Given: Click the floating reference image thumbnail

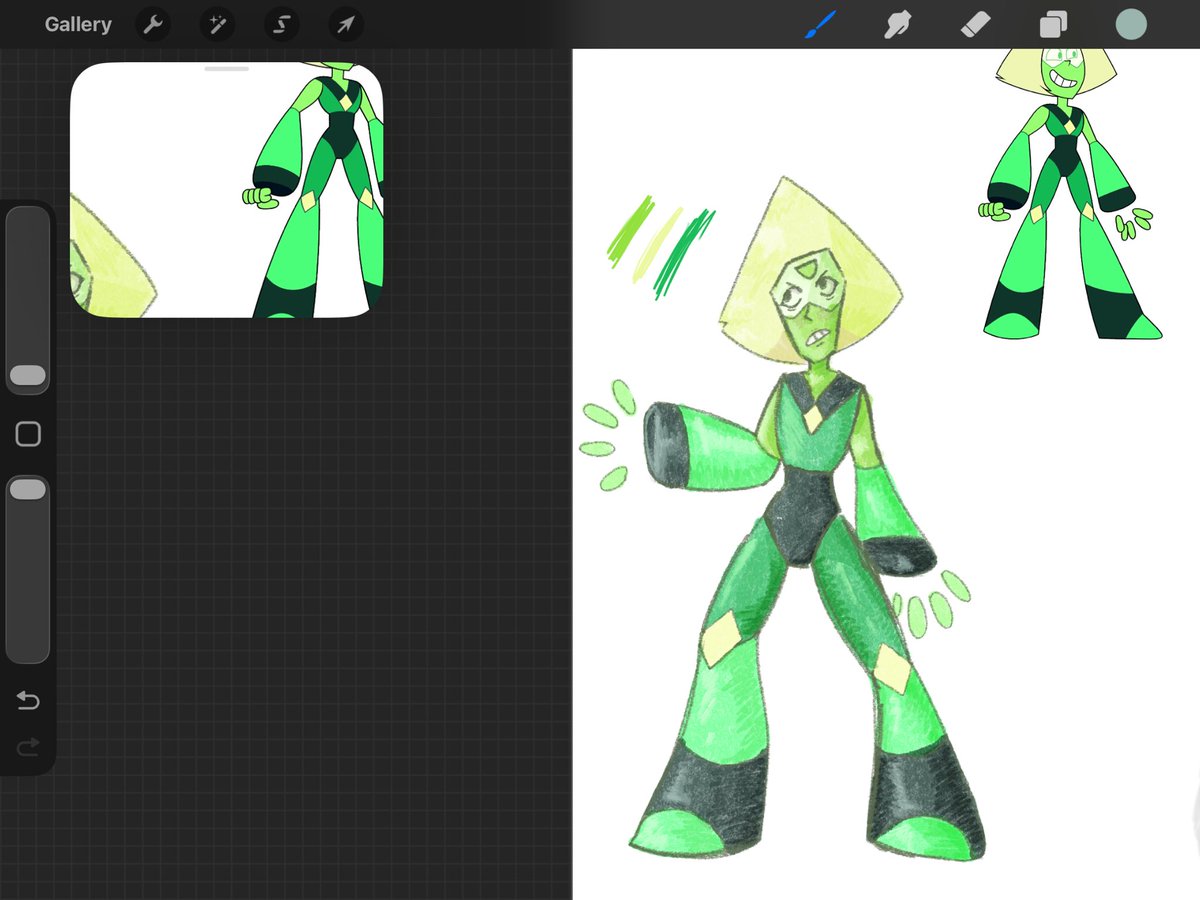Looking at the screenshot, I should tap(227, 192).
